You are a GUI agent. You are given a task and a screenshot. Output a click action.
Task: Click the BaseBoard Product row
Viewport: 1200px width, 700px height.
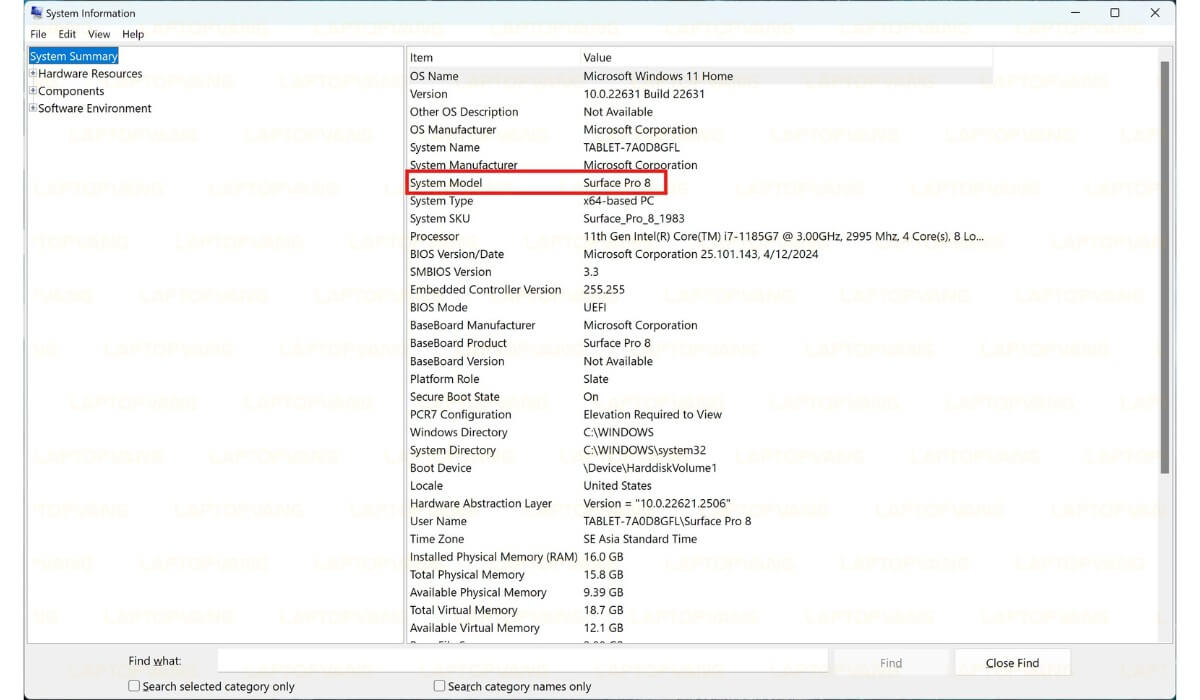coord(700,343)
